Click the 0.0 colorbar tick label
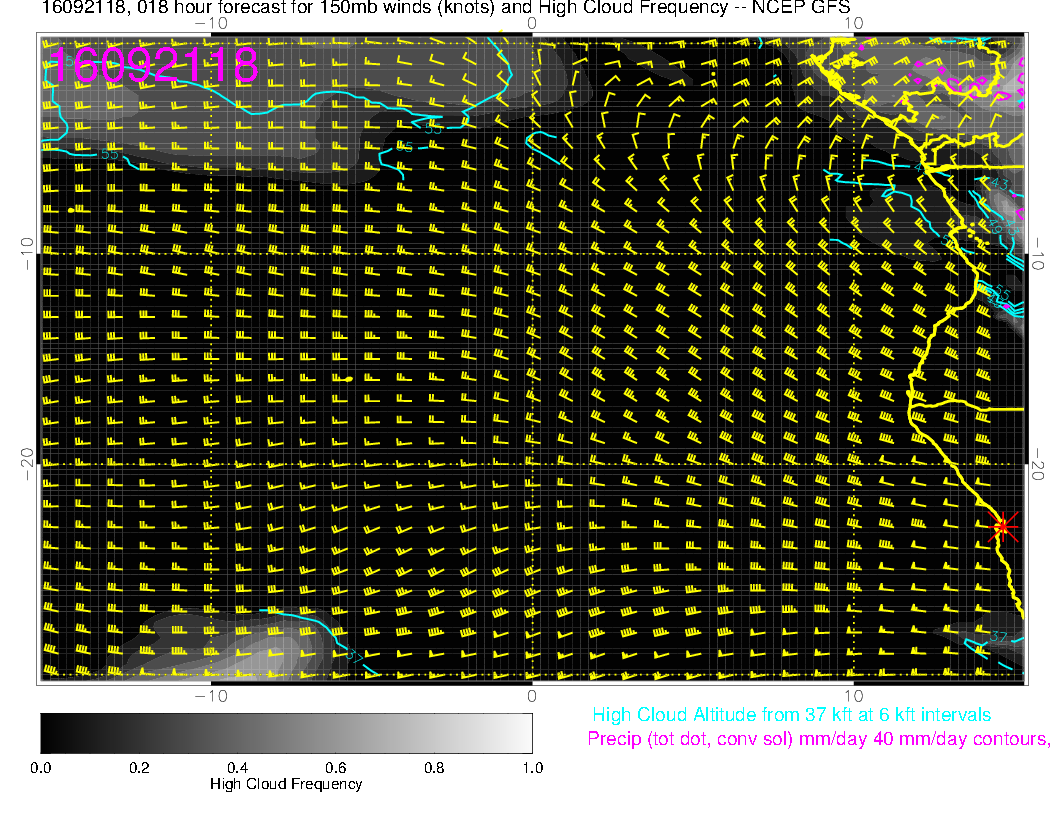Viewport: 1056px width, 816px height. [41, 767]
